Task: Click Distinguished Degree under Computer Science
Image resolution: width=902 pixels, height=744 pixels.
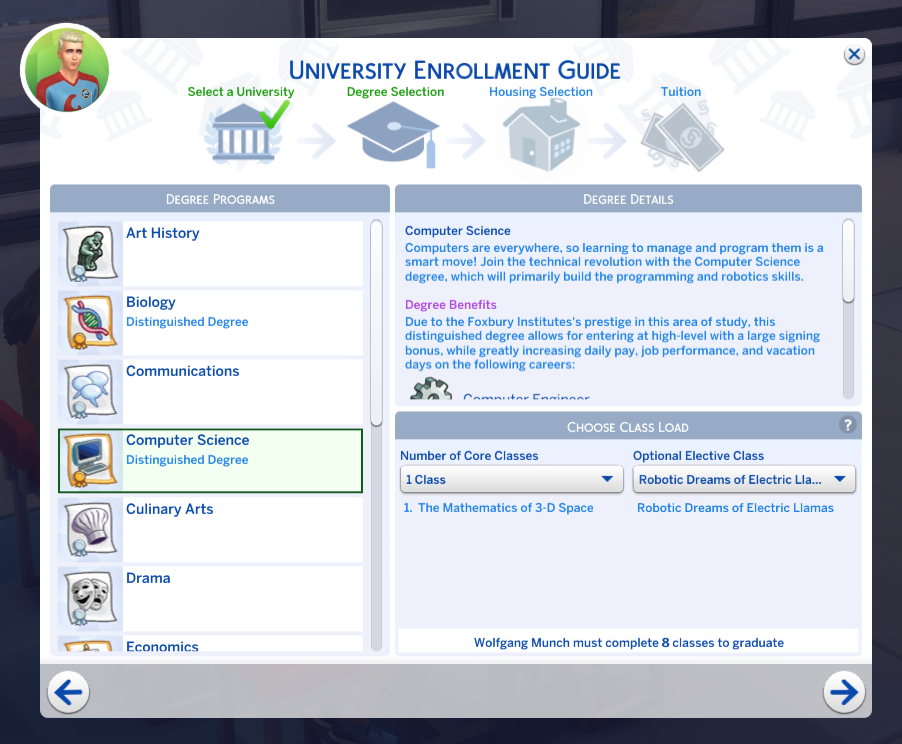Action: pos(187,460)
